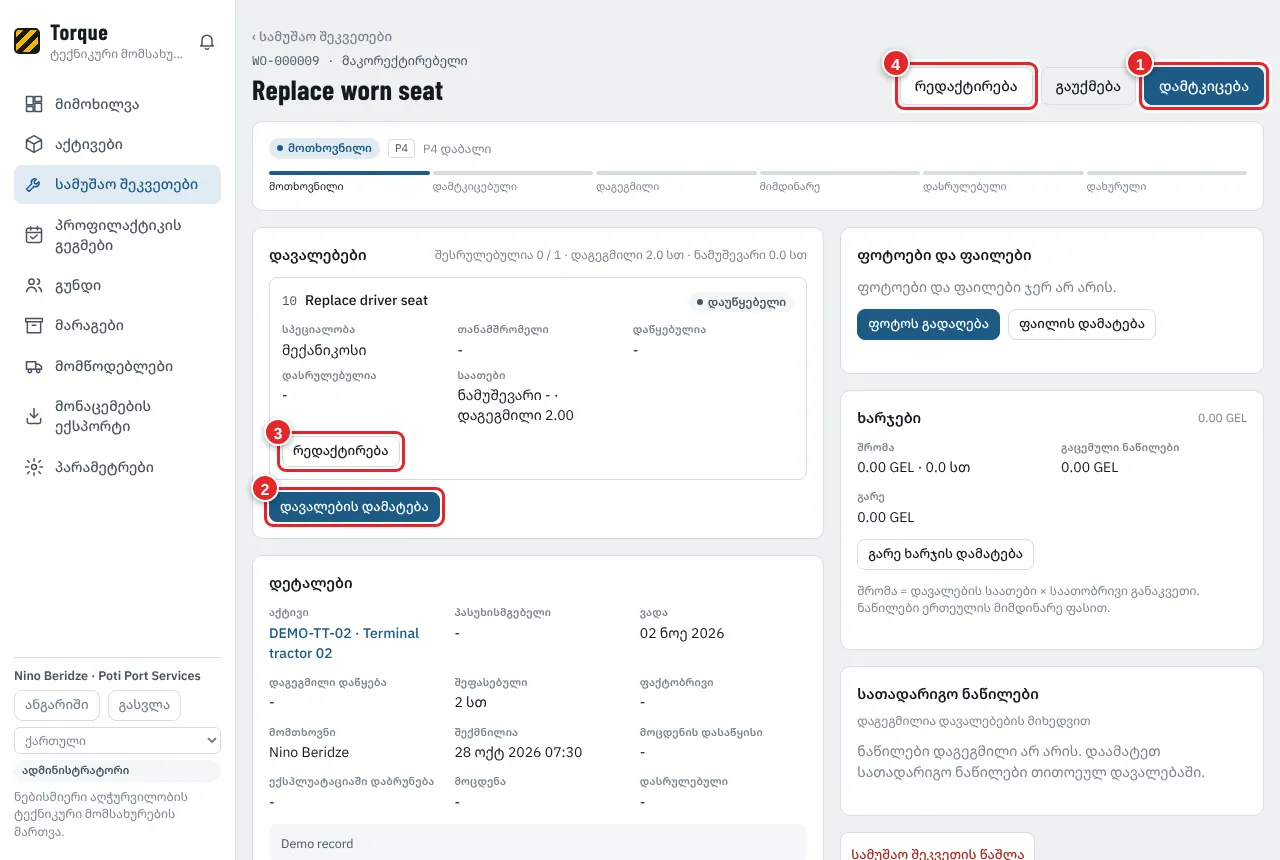The height and width of the screenshot is (860, 1280).
Task: Click the გაუქმება cancel button
Action: pos(1088,87)
